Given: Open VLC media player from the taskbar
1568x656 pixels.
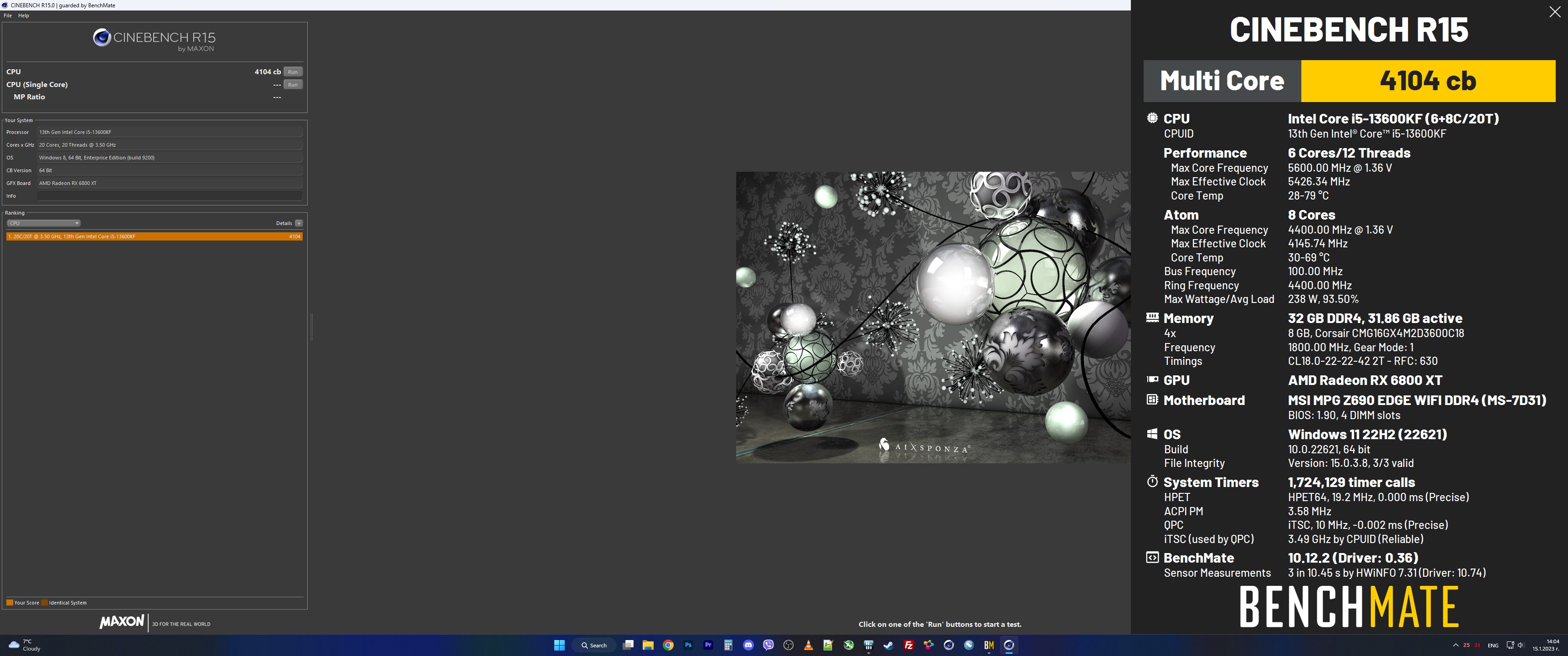Looking at the screenshot, I should coord(809,645).
